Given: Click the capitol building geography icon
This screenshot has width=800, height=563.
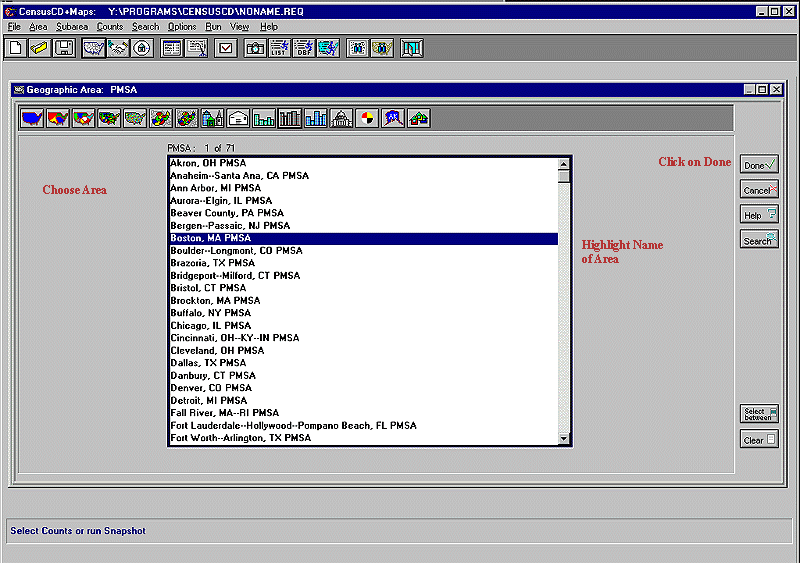Looking at the screenshot, I should [x=342, y=119].
